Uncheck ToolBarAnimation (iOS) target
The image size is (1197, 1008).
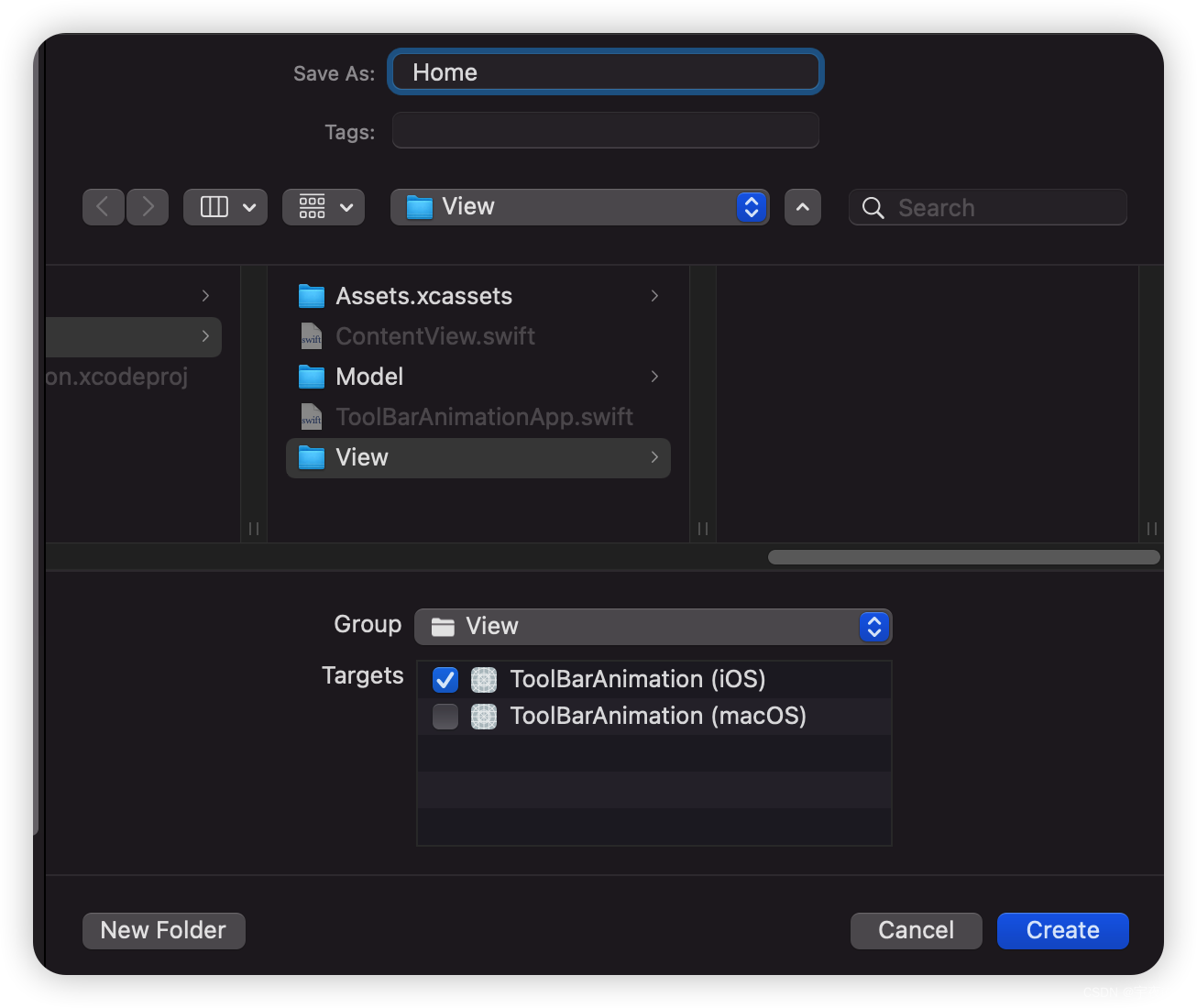tap(445, 680)
